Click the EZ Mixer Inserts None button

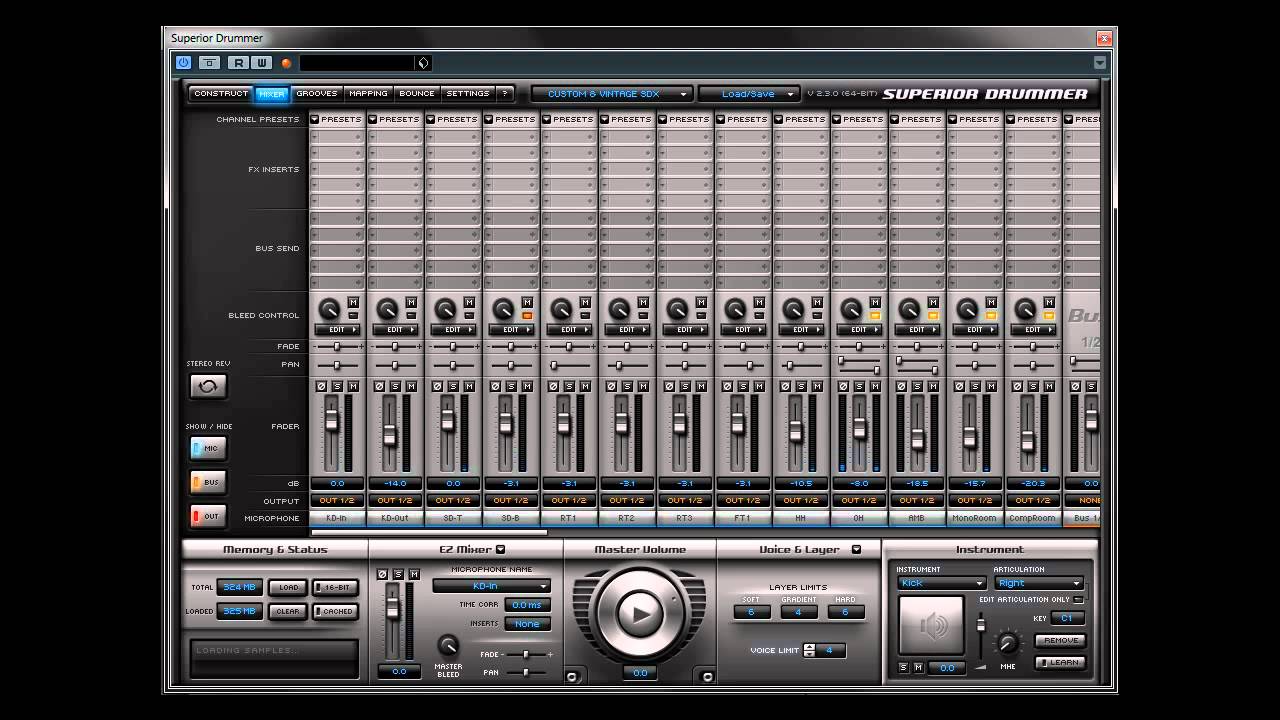pyautogui.click(x=527, y=624)
